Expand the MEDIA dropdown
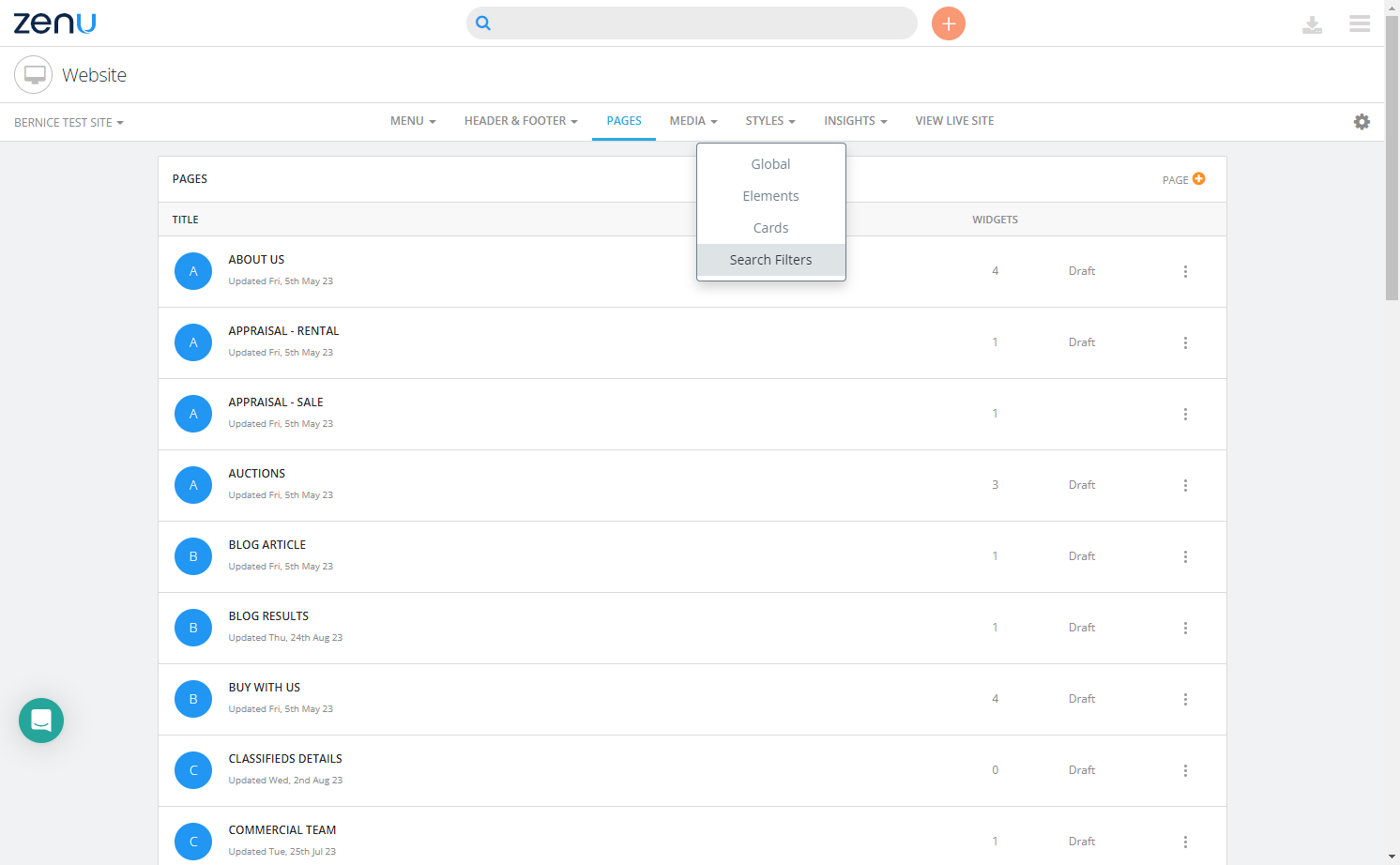The height and width of the screenshot is (865, 1400). tap(693, 121)
